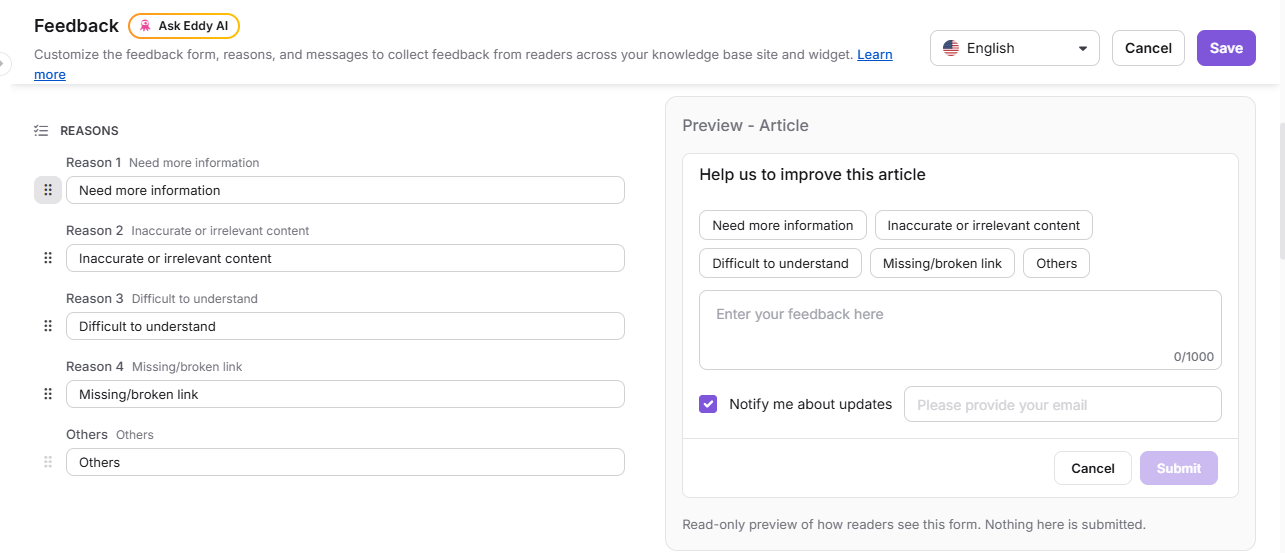Click the purple Save button
The image size is (1285, 553).
[1226, 48]
